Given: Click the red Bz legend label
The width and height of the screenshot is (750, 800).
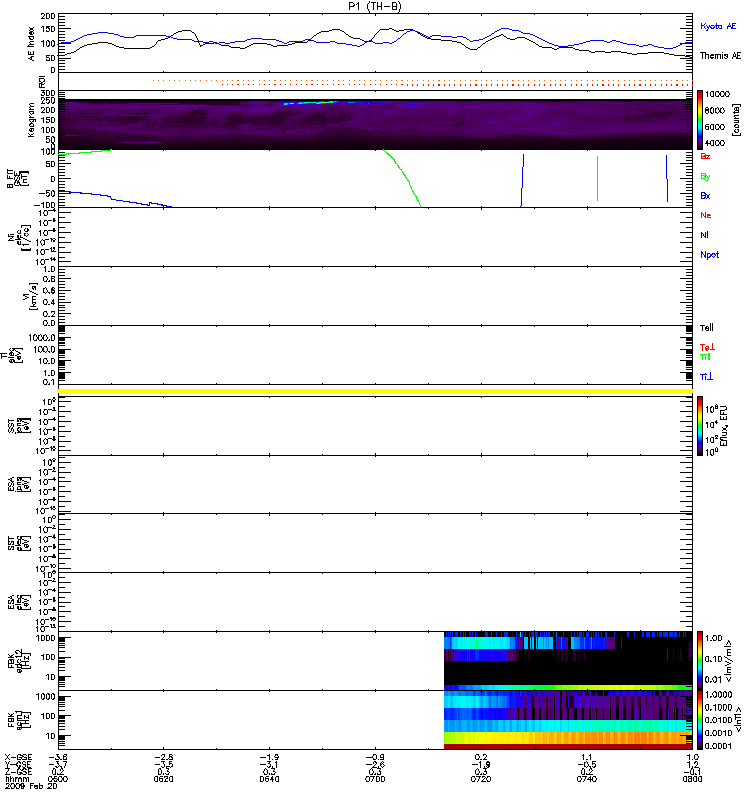Looking at the screenshot, I should pyautogui.click(x=705, y=157).
